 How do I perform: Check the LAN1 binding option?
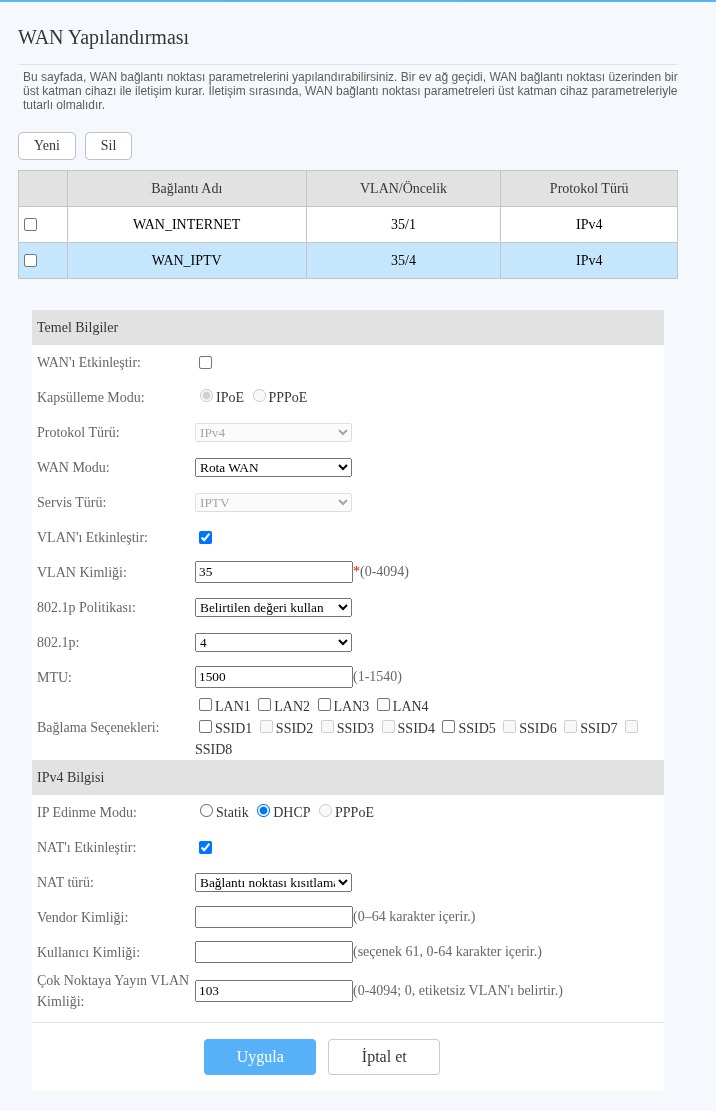coord(205,704)
